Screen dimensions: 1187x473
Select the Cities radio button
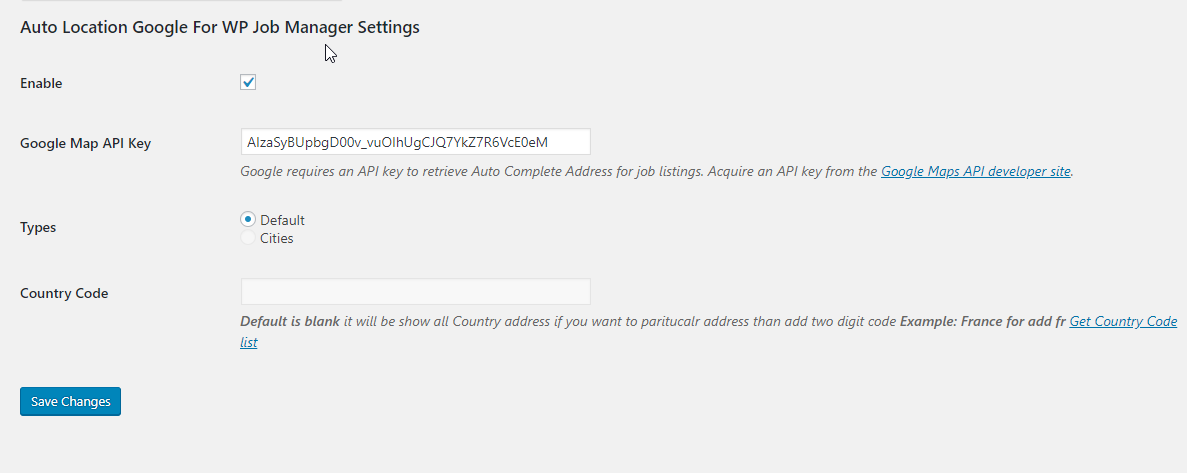[248, 238]
